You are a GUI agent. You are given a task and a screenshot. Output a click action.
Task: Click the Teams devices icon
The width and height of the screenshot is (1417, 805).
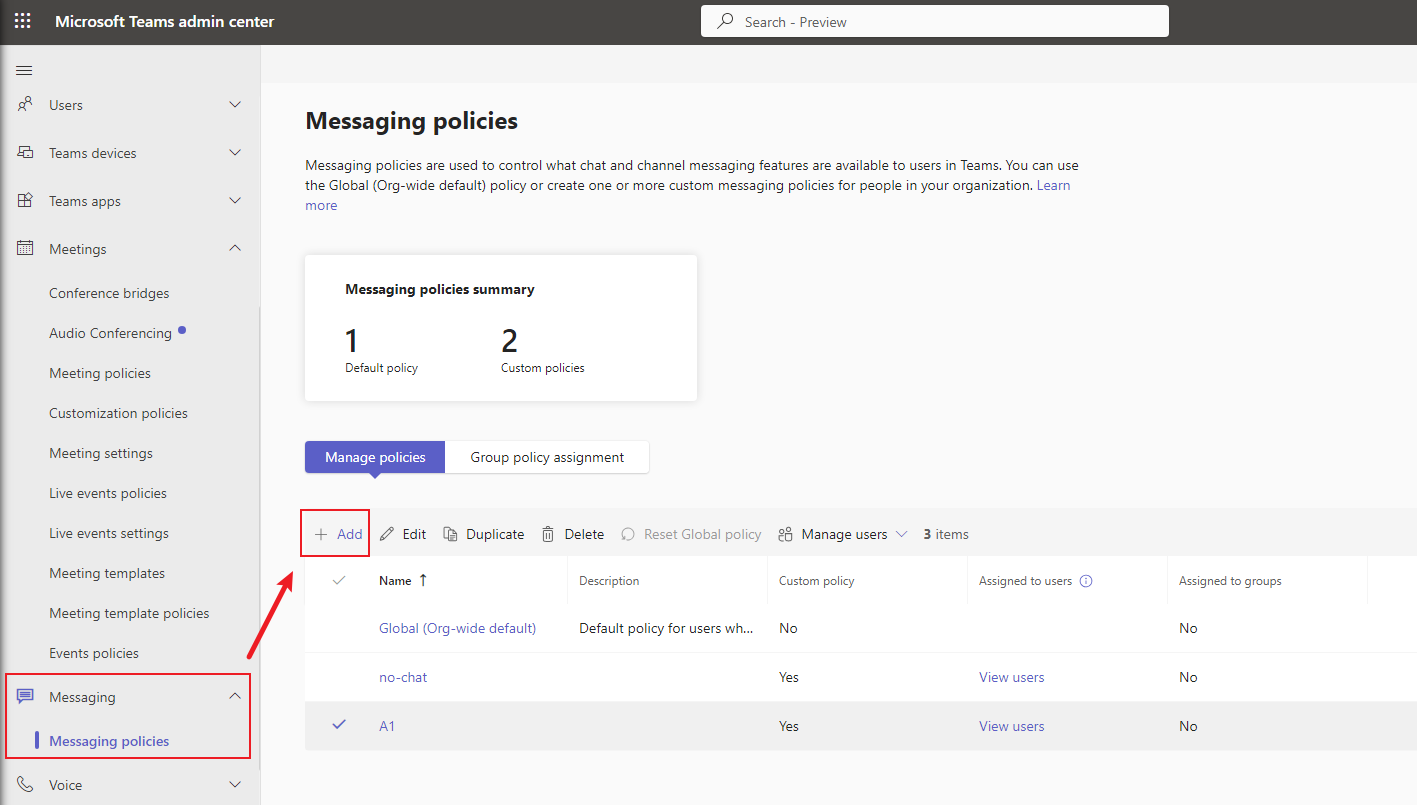pyautogui.click(x=25, y=152)
